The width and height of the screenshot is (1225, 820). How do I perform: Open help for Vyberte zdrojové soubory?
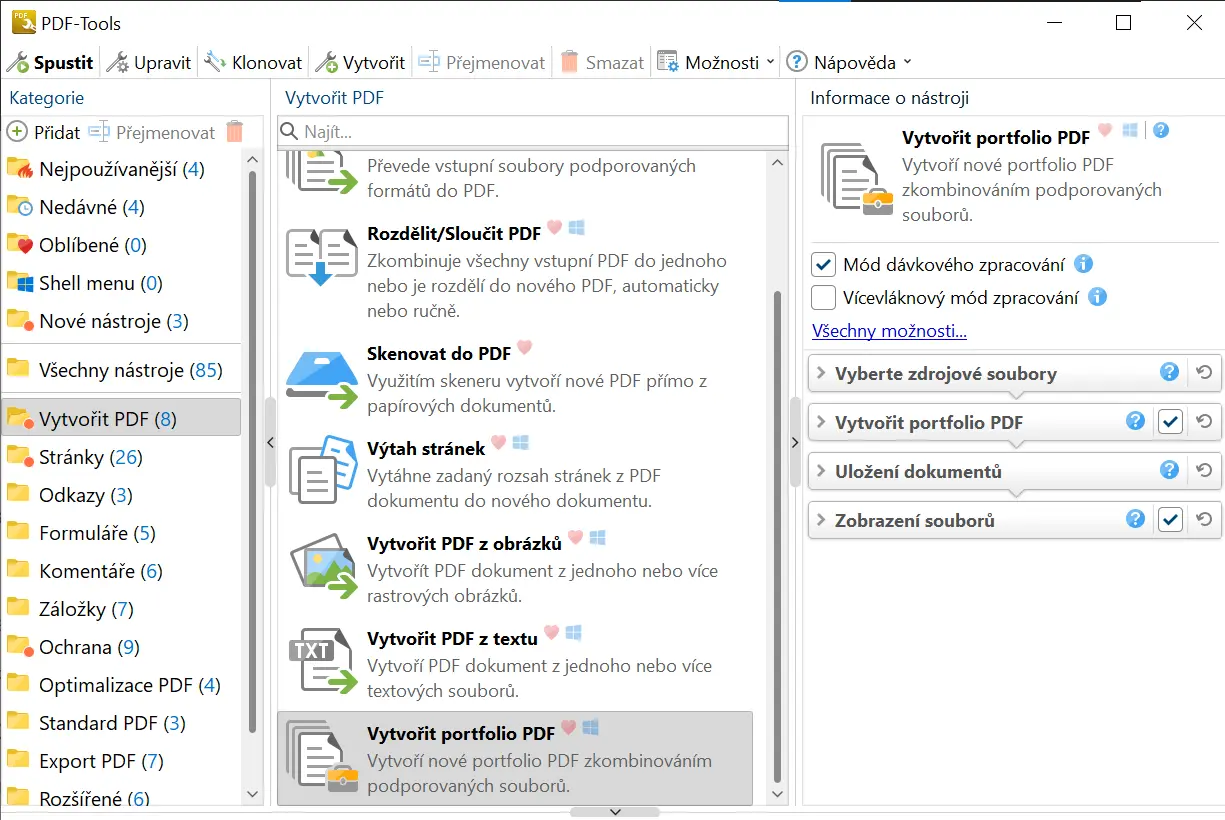[1169, 372]
